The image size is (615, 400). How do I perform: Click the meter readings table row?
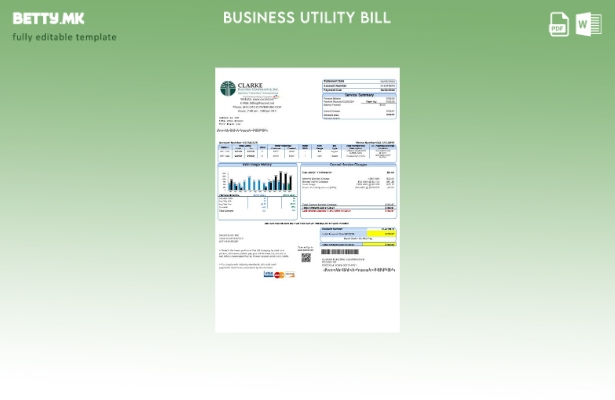click(x=307, y=155)
